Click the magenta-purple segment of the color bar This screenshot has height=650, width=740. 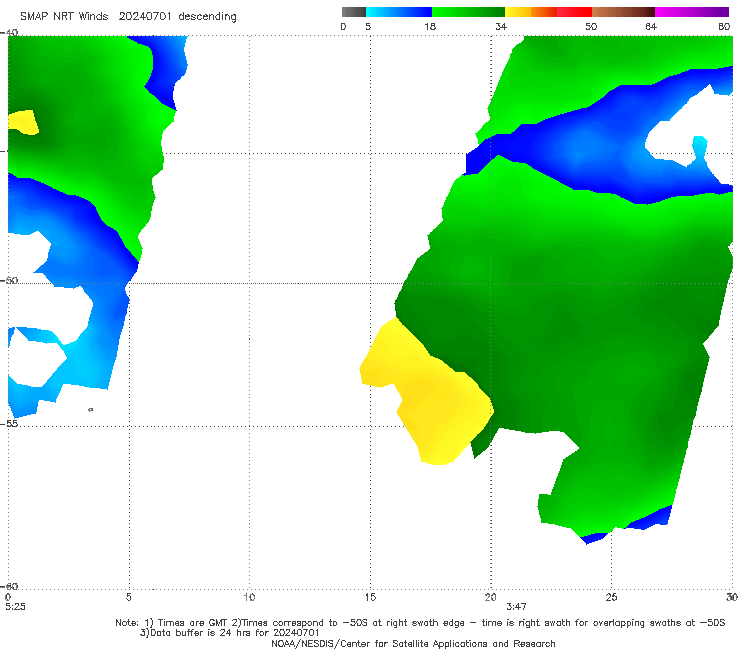[692, 12]
